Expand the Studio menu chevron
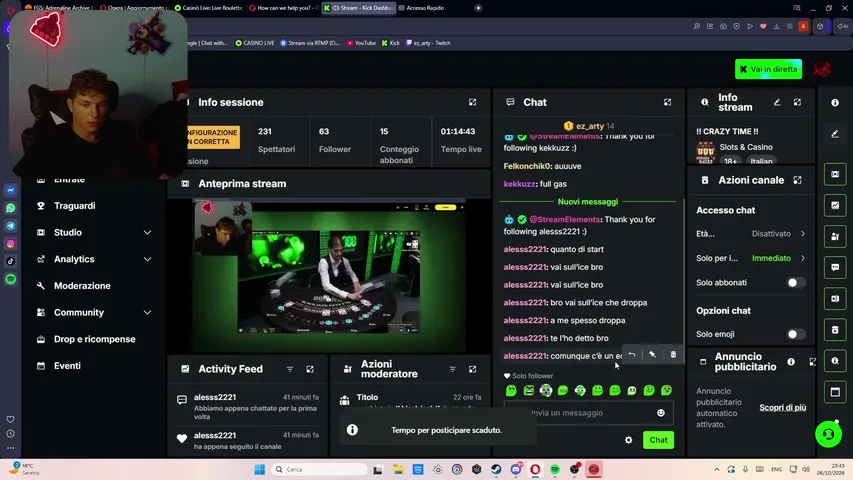853x480 pixels. coord(147,232)
